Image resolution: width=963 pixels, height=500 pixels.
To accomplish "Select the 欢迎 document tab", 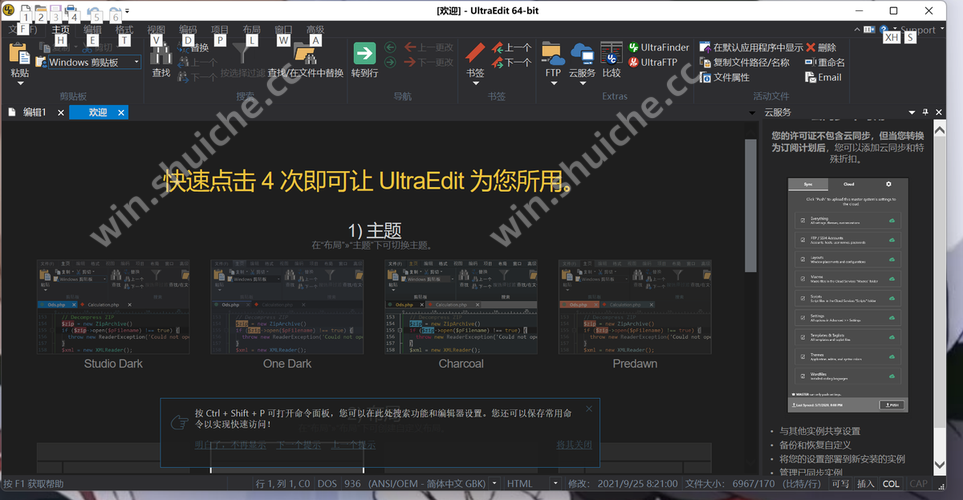I will [98, 112].
